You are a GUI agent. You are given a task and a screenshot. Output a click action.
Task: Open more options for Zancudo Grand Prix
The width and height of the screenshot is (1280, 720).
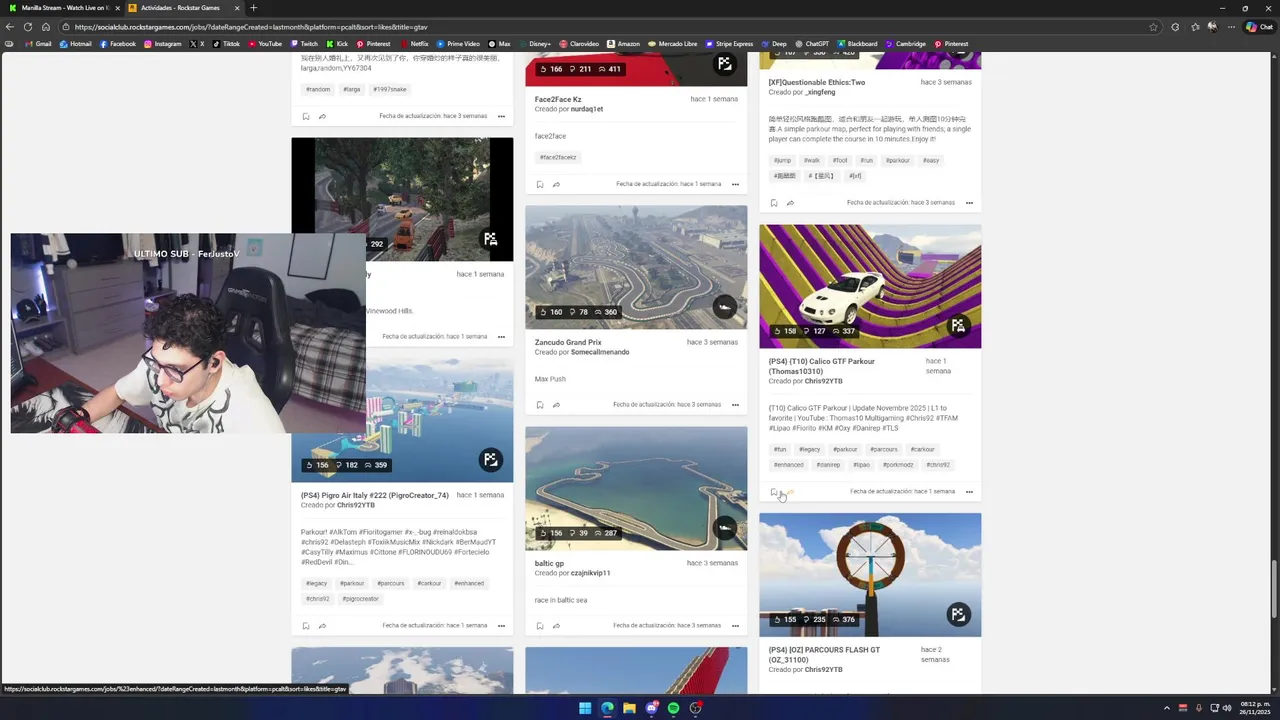click(735, 405)
